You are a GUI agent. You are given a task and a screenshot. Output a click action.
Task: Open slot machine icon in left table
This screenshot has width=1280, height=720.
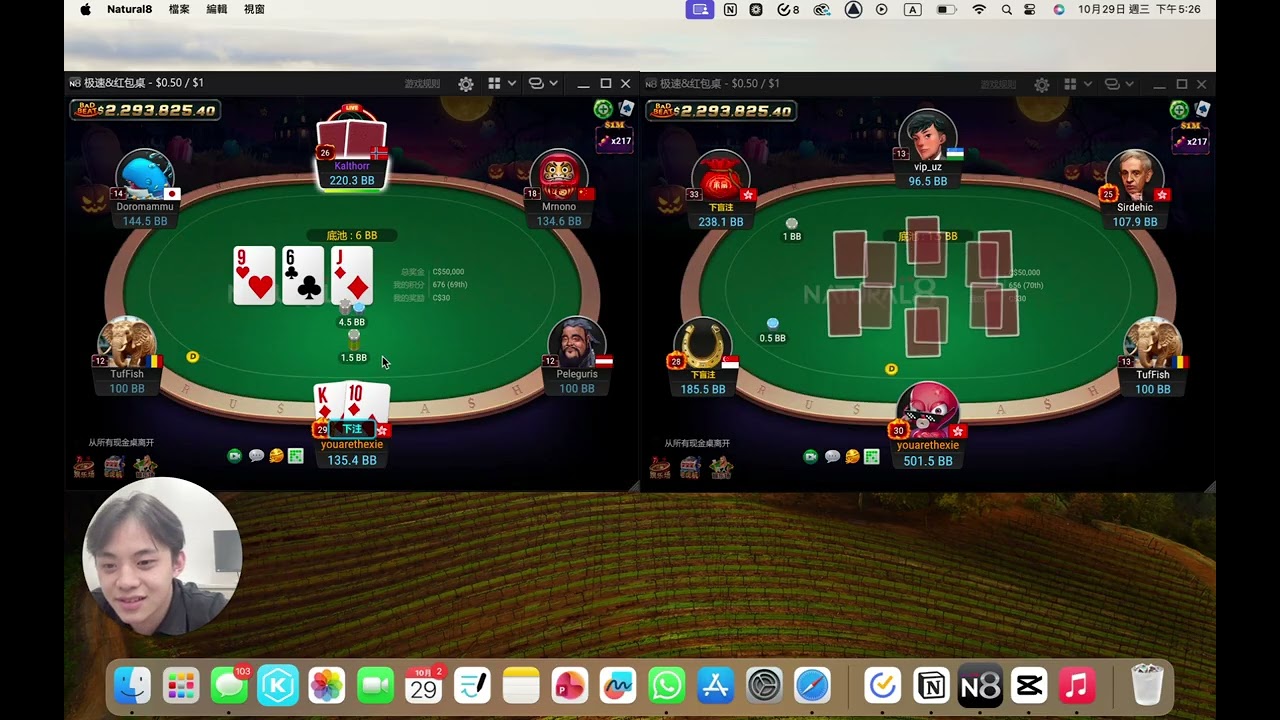point(115,466)
